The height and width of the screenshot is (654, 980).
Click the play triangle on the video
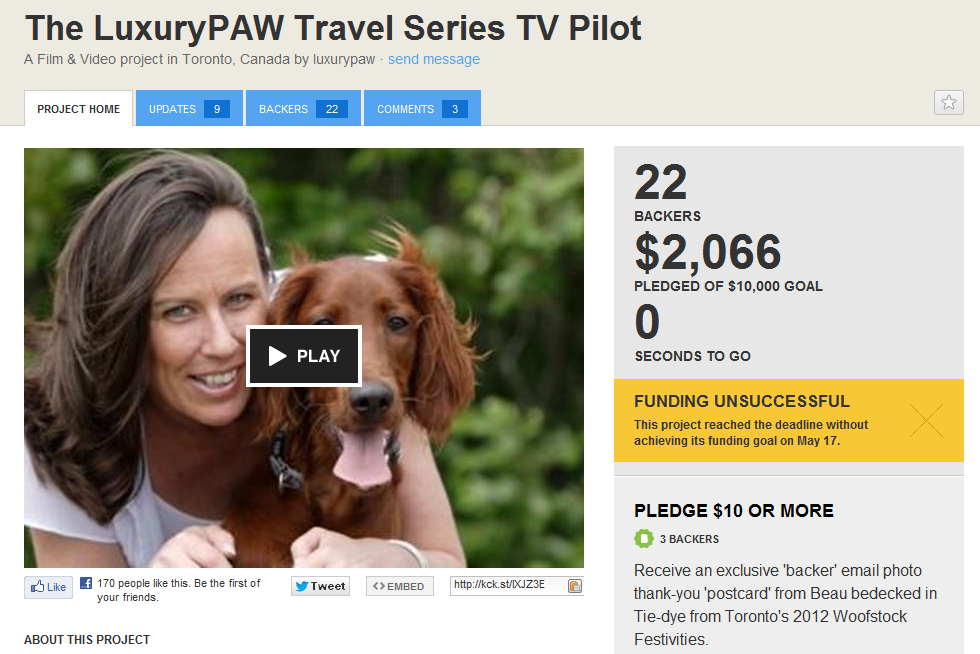(277, 356)
